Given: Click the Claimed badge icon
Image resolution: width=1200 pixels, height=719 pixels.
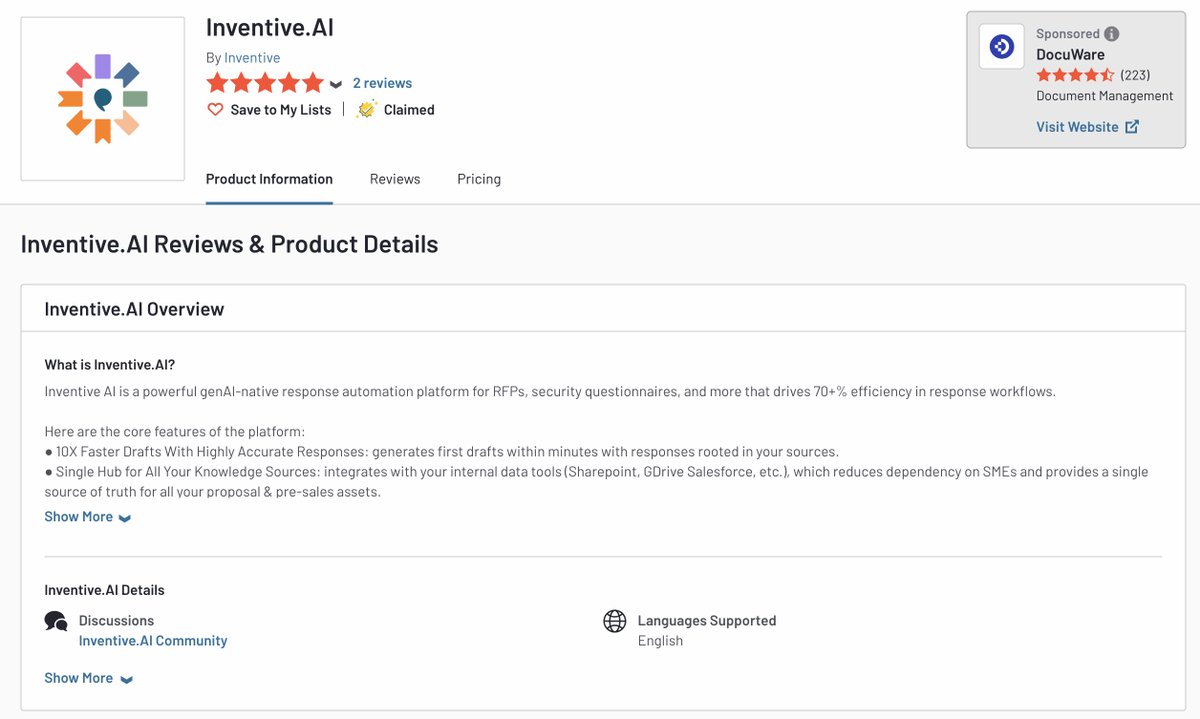Looking at the screenshot, I should [x=366, y=109].
